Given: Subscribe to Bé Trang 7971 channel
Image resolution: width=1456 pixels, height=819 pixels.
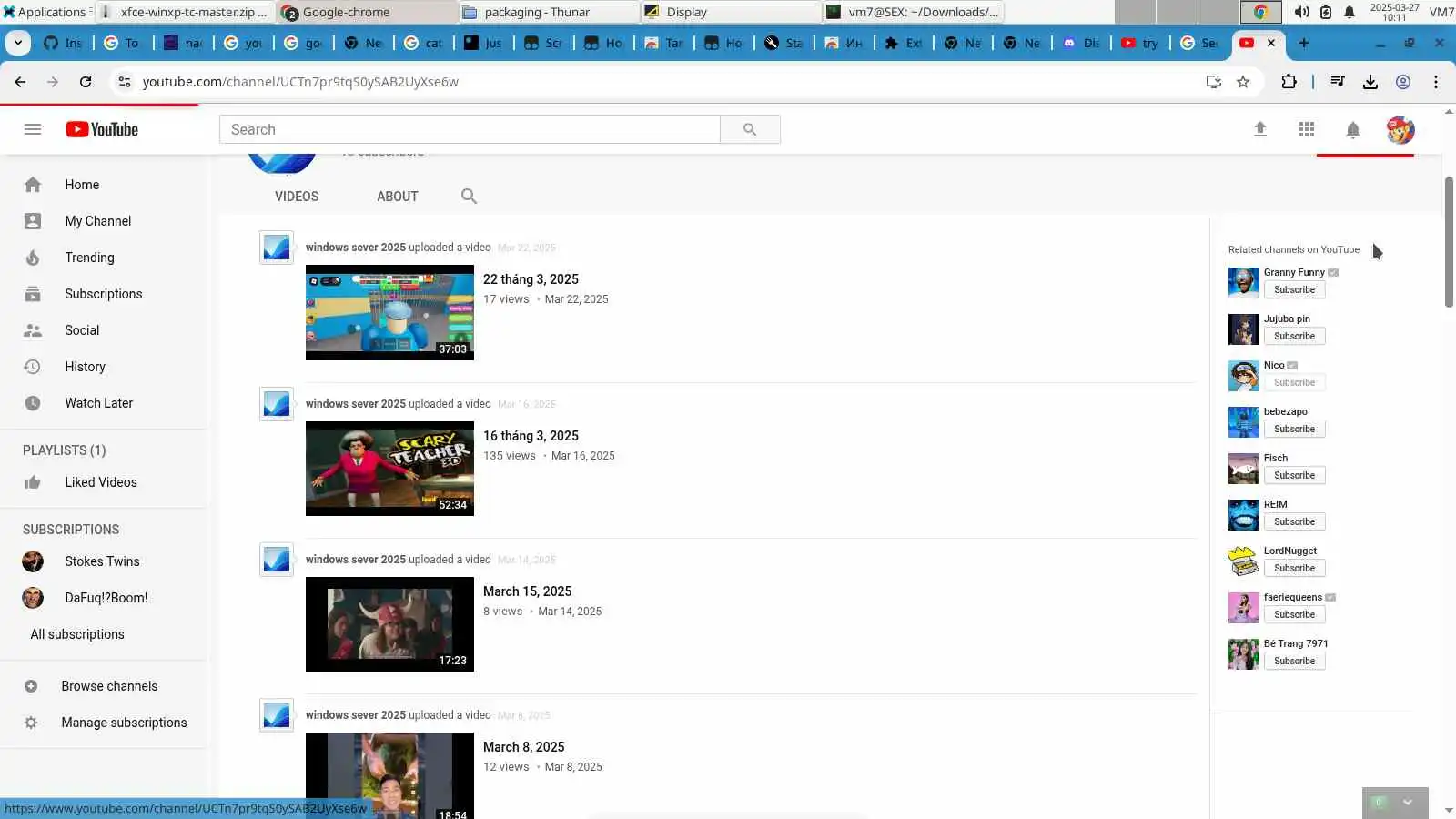Looking at the screenshot, I should tap(1294, 661).
